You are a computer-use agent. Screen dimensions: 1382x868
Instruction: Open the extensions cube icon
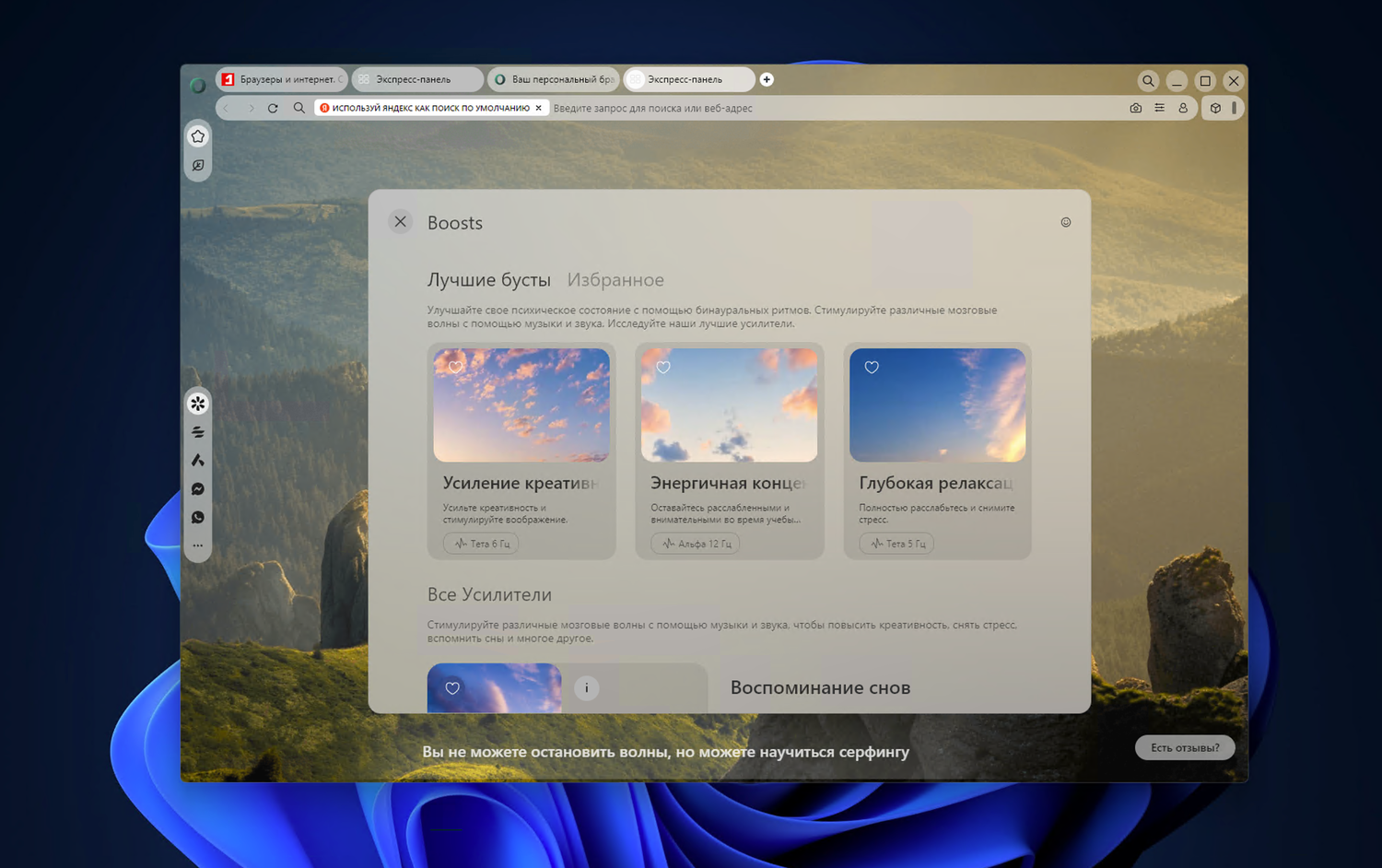1216,108
